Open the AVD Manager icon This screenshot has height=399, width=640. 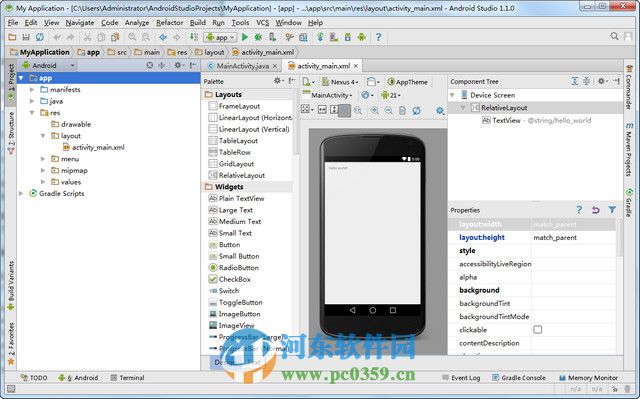pos(334,38)
